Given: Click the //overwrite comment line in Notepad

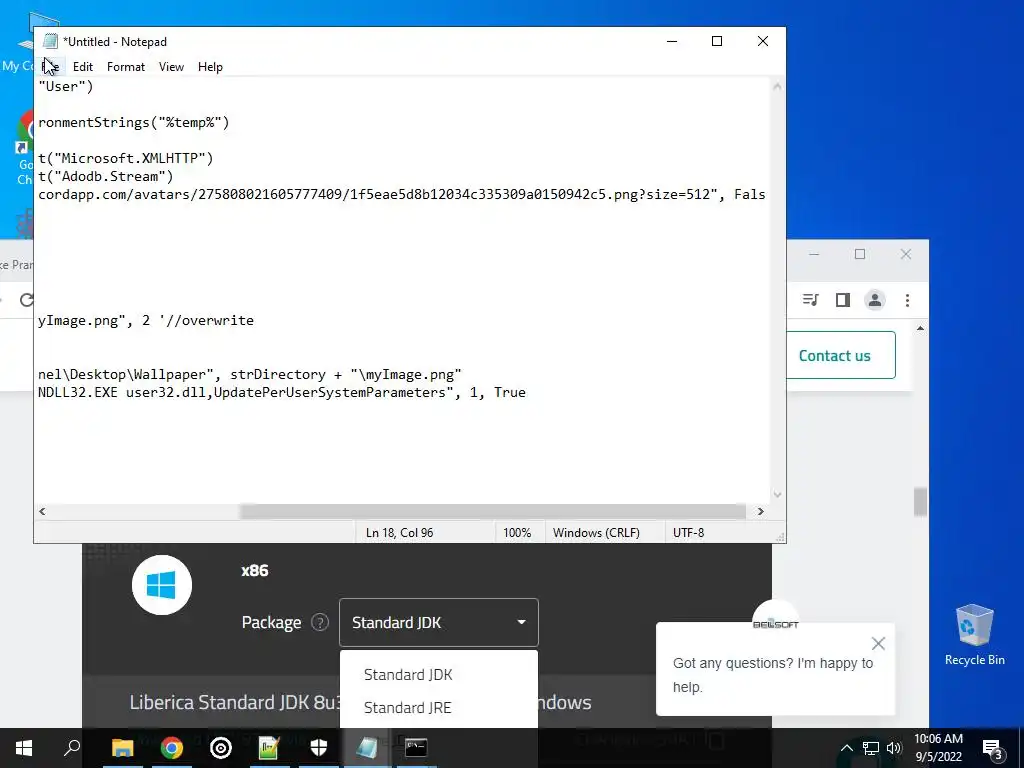Looking at the screenshot, I should pos(146,320).
